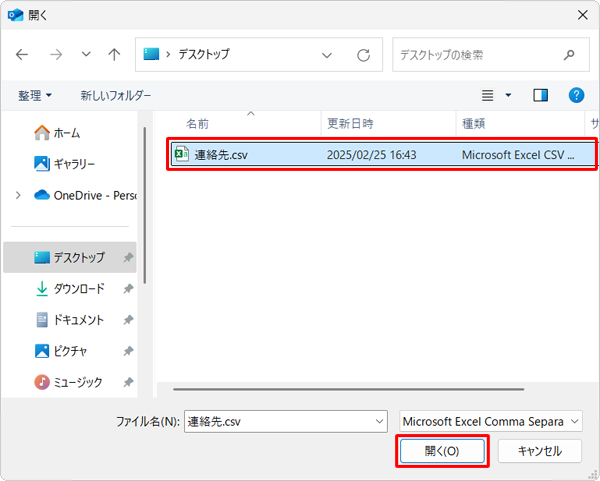This screenshot has height=481, width=600.
Task: Sort by the 名前 column header
Action: [x=197, y=124]
